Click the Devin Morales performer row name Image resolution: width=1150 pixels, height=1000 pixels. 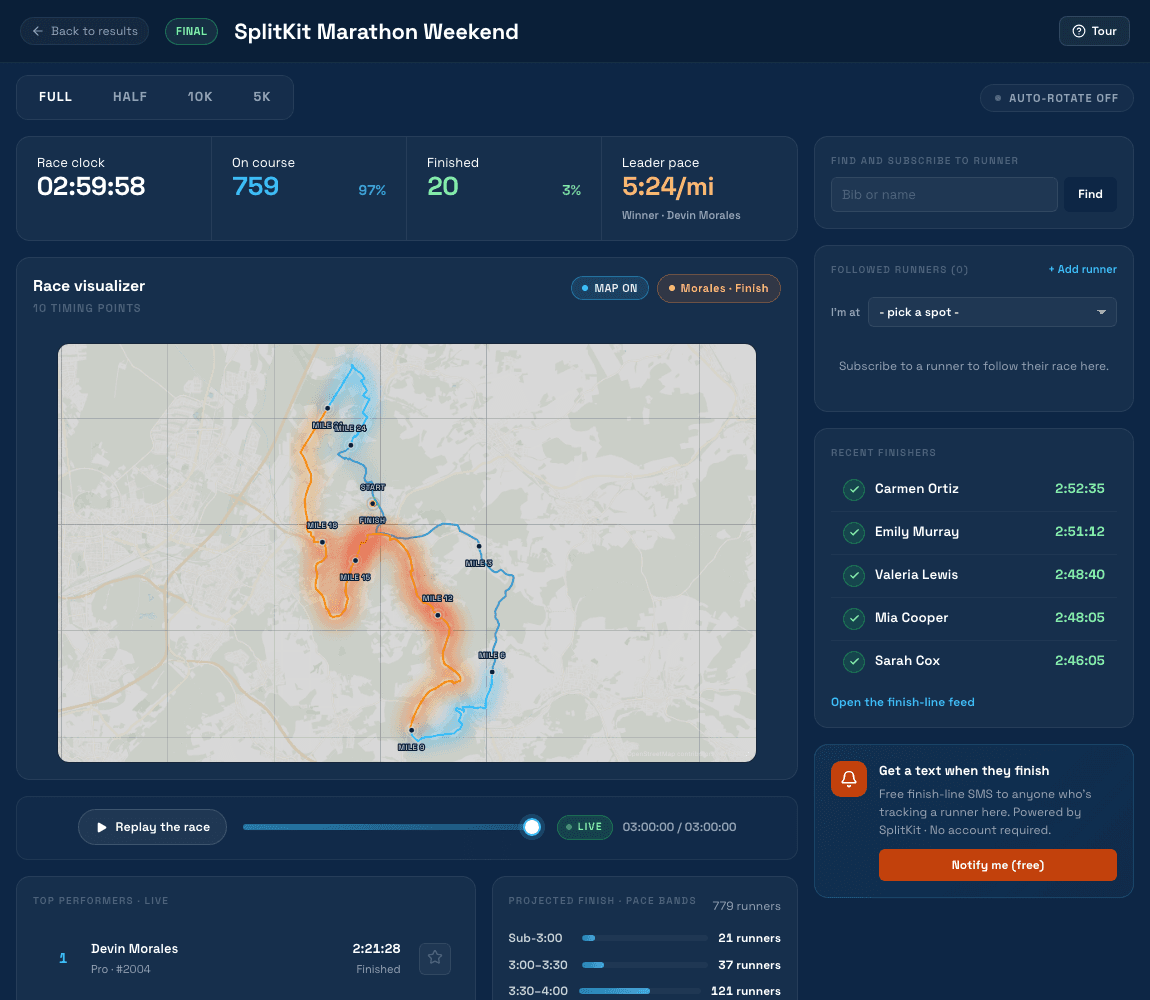click(x=134, y=949)
